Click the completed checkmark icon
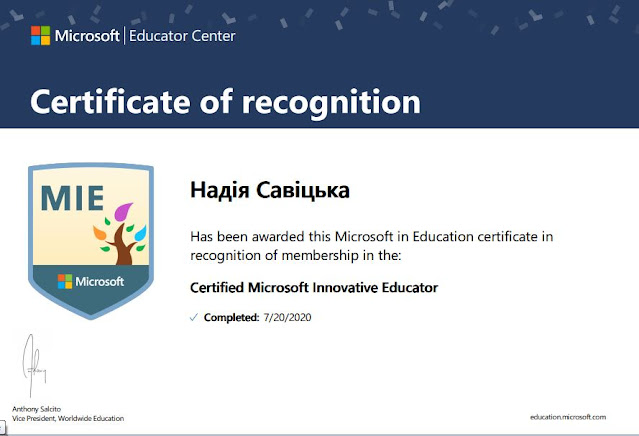Viewport: 639px width, 436px height. pyautogui.click(x=194, y=317)
